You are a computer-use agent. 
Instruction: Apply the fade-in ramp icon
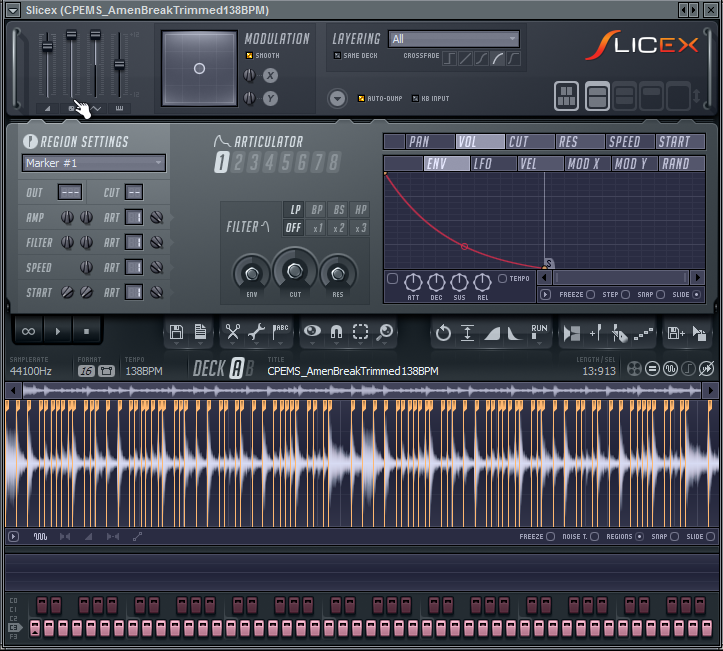492,333
